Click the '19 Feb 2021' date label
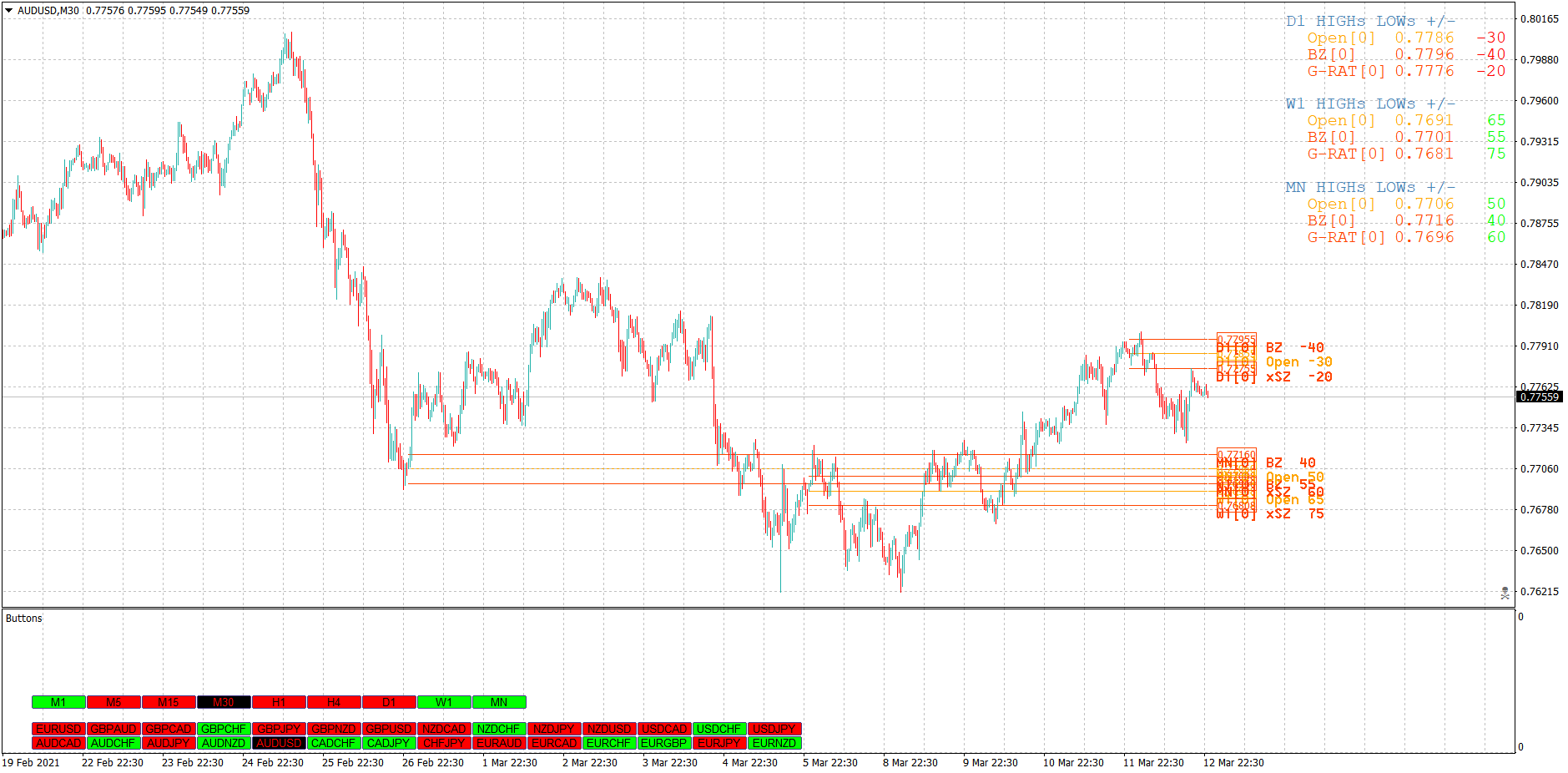This screenshot has width=1568, height=773. pyautogui.click(x=31, y=762)
